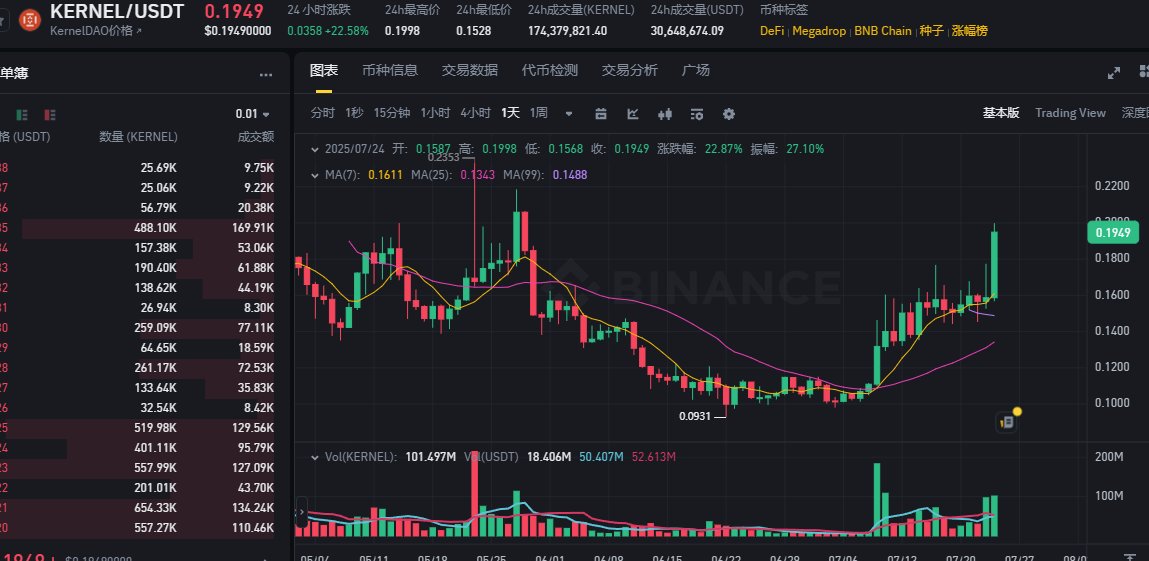This screenshot has height=561, width=1149.
Task: Collapse the MA indicator row chevron
Action: point(315,175)
